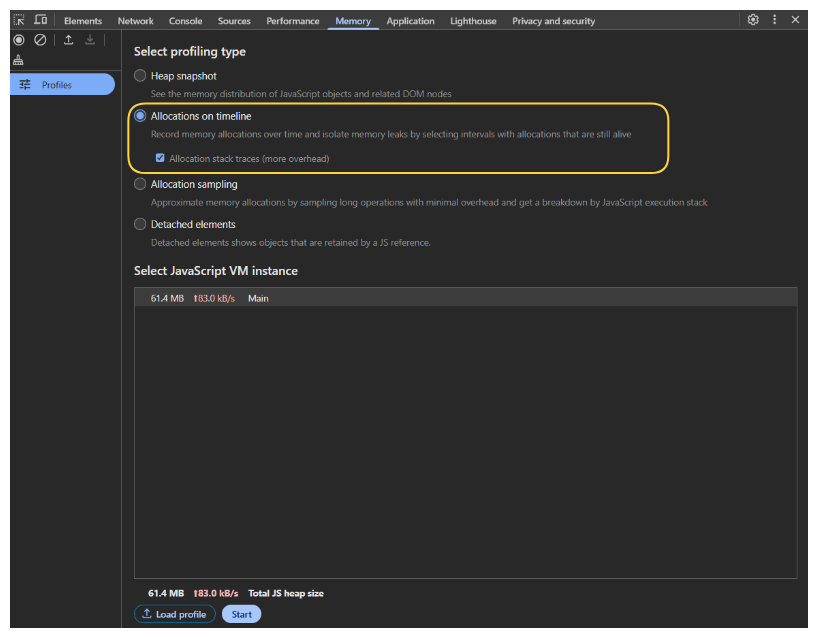Click the inspect element picker icon
818x637 pixels.
coord(19,20)
